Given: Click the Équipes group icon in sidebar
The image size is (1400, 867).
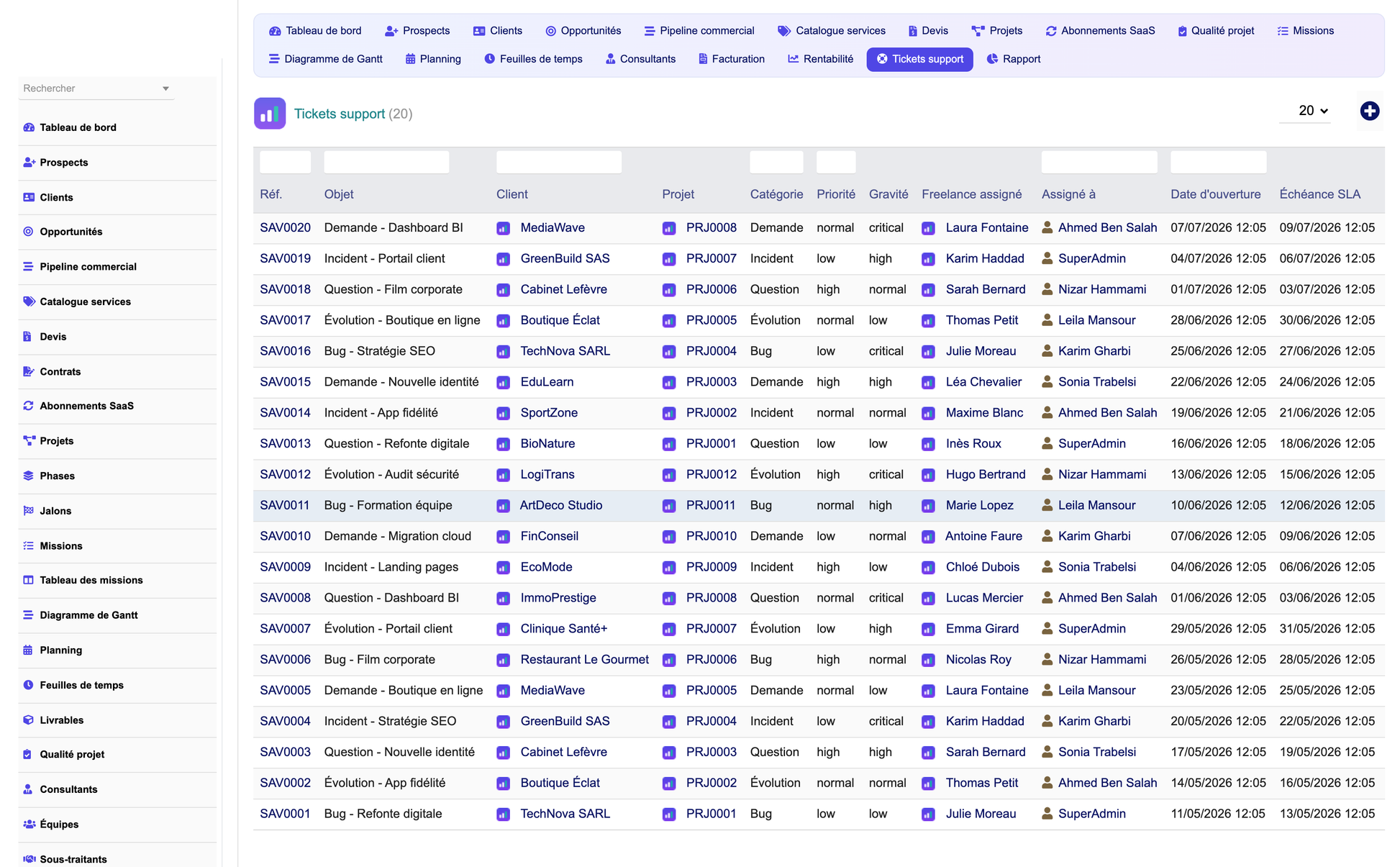Looking at the screenshot, I should (29, 825).
